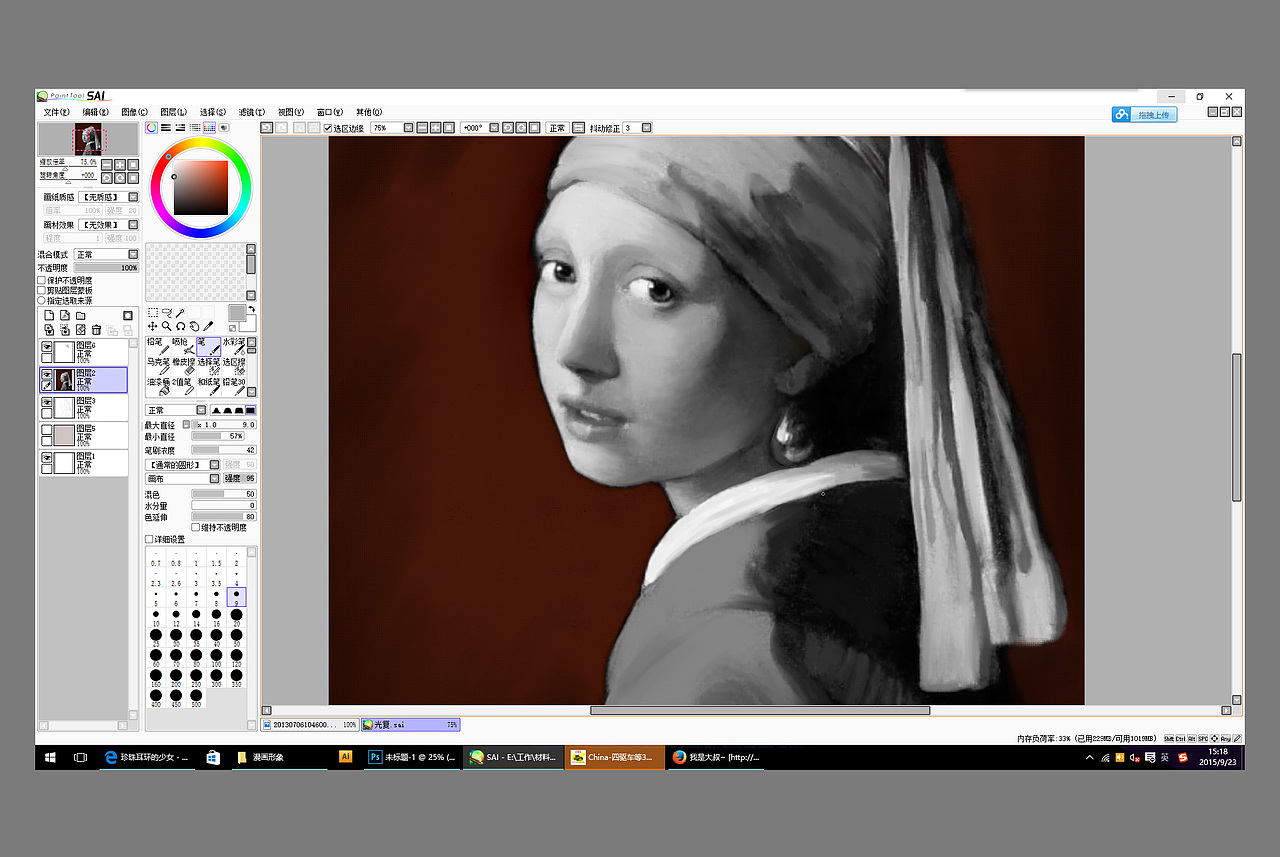Adjust the layer 不透明度 opacity slider
Image resolution: width=1280 pixels, height=857 pixels.
click(x=106, y=268)
